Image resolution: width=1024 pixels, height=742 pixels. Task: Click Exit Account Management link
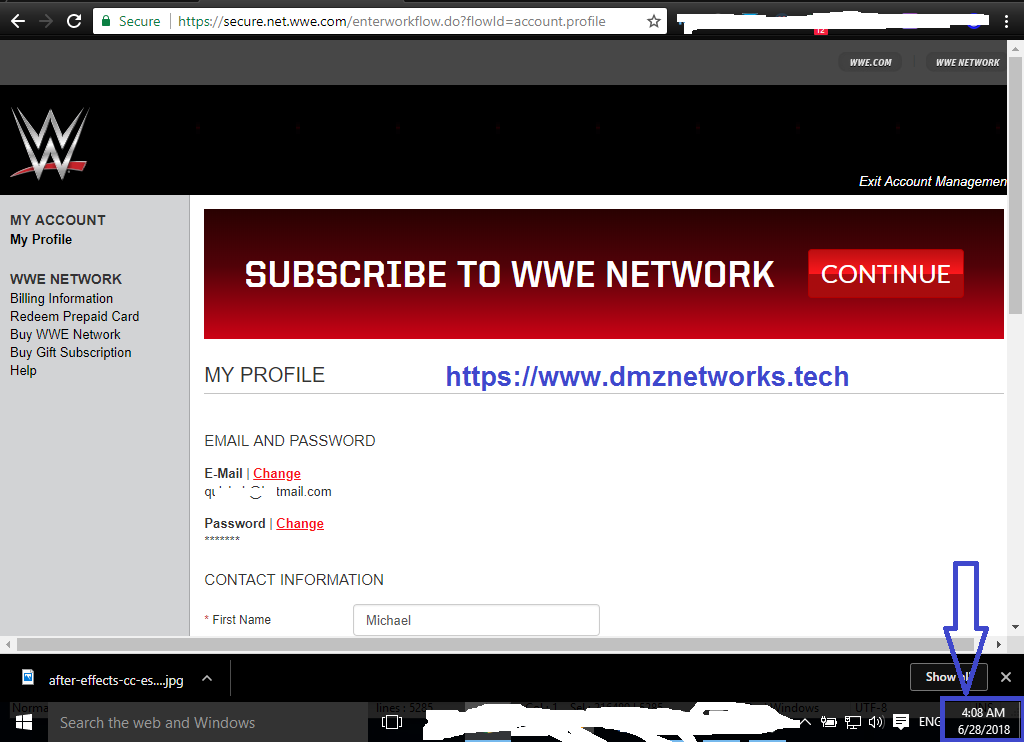pos(933,182)
